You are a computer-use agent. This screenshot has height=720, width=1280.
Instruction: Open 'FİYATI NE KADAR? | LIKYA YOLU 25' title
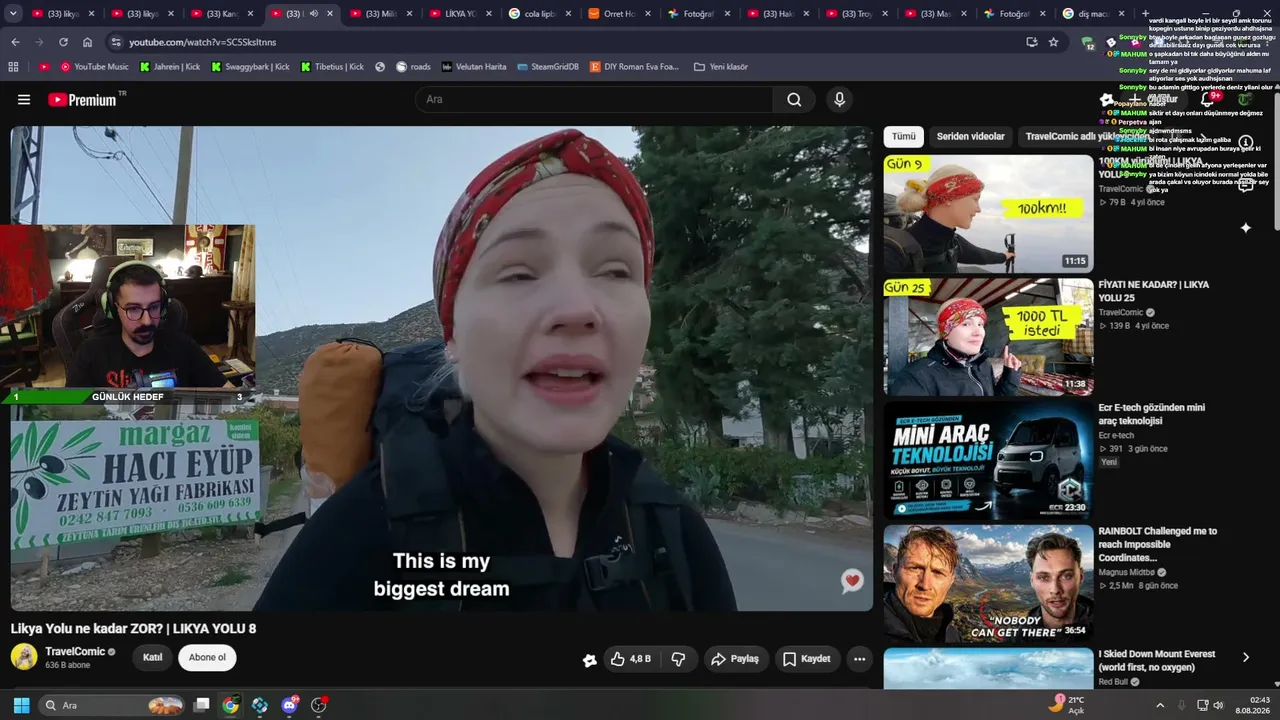[1154, 291]
